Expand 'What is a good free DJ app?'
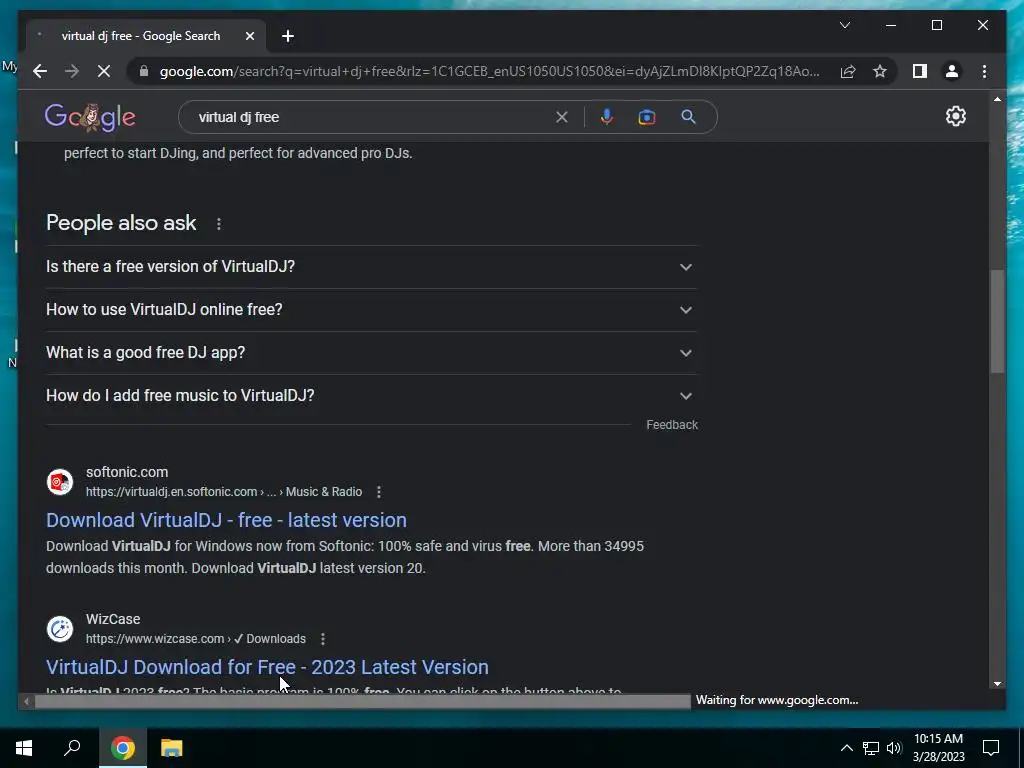This screenshot has width=1024, height=768. 371,353
